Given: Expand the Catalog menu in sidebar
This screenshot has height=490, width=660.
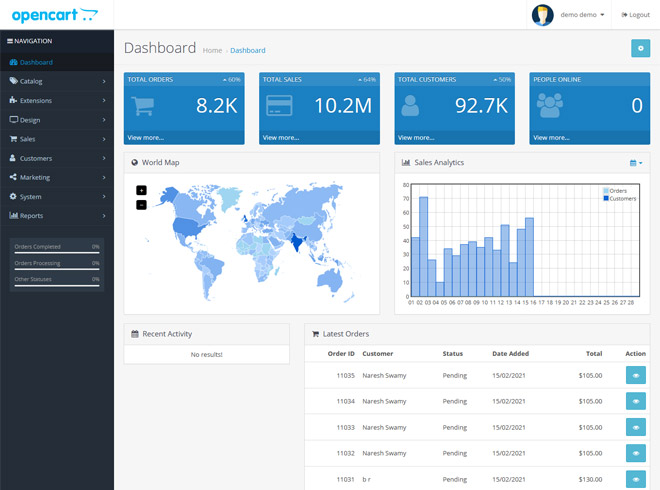Looking at the screenshot, I should point(57,81).
